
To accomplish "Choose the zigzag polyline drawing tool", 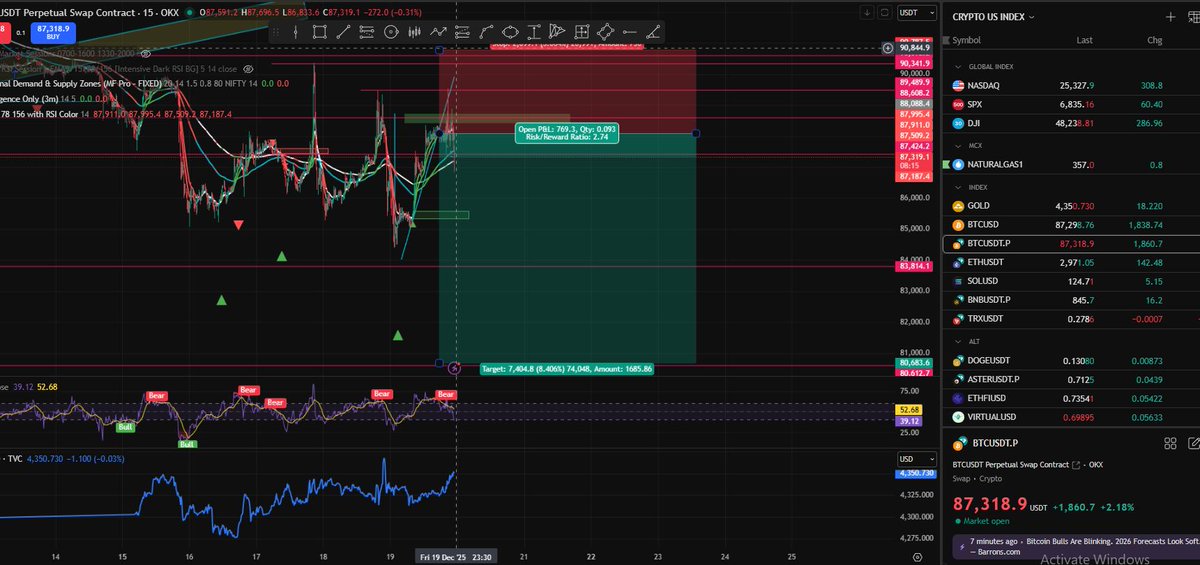I will [x=438, y=31].
